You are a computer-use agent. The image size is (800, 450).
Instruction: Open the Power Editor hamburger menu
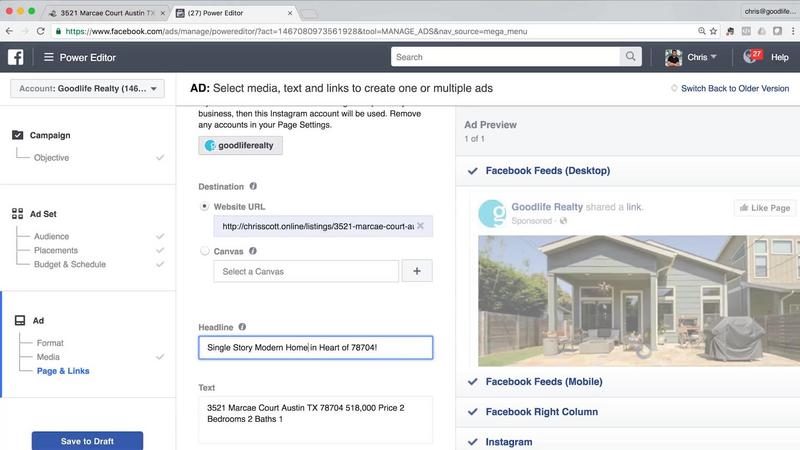48,57
